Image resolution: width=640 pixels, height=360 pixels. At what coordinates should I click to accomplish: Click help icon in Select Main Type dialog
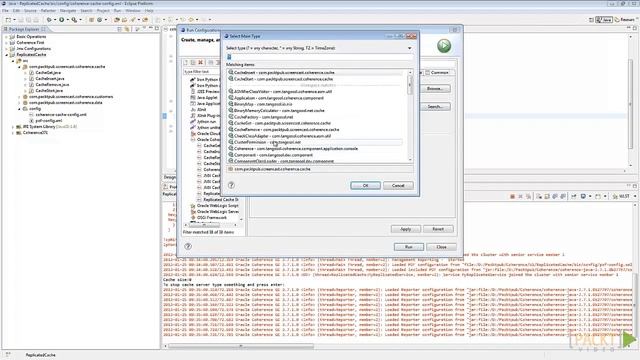[231, 185]
